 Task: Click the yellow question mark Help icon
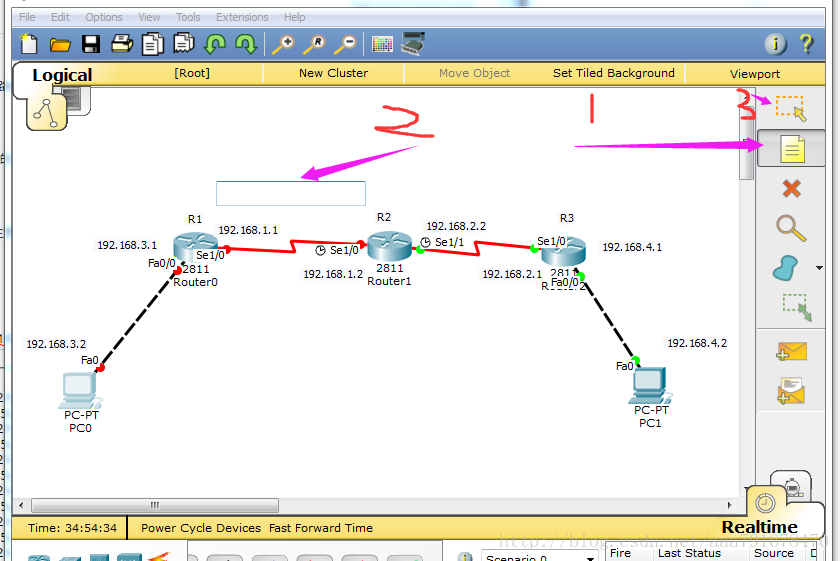[806, 44]
